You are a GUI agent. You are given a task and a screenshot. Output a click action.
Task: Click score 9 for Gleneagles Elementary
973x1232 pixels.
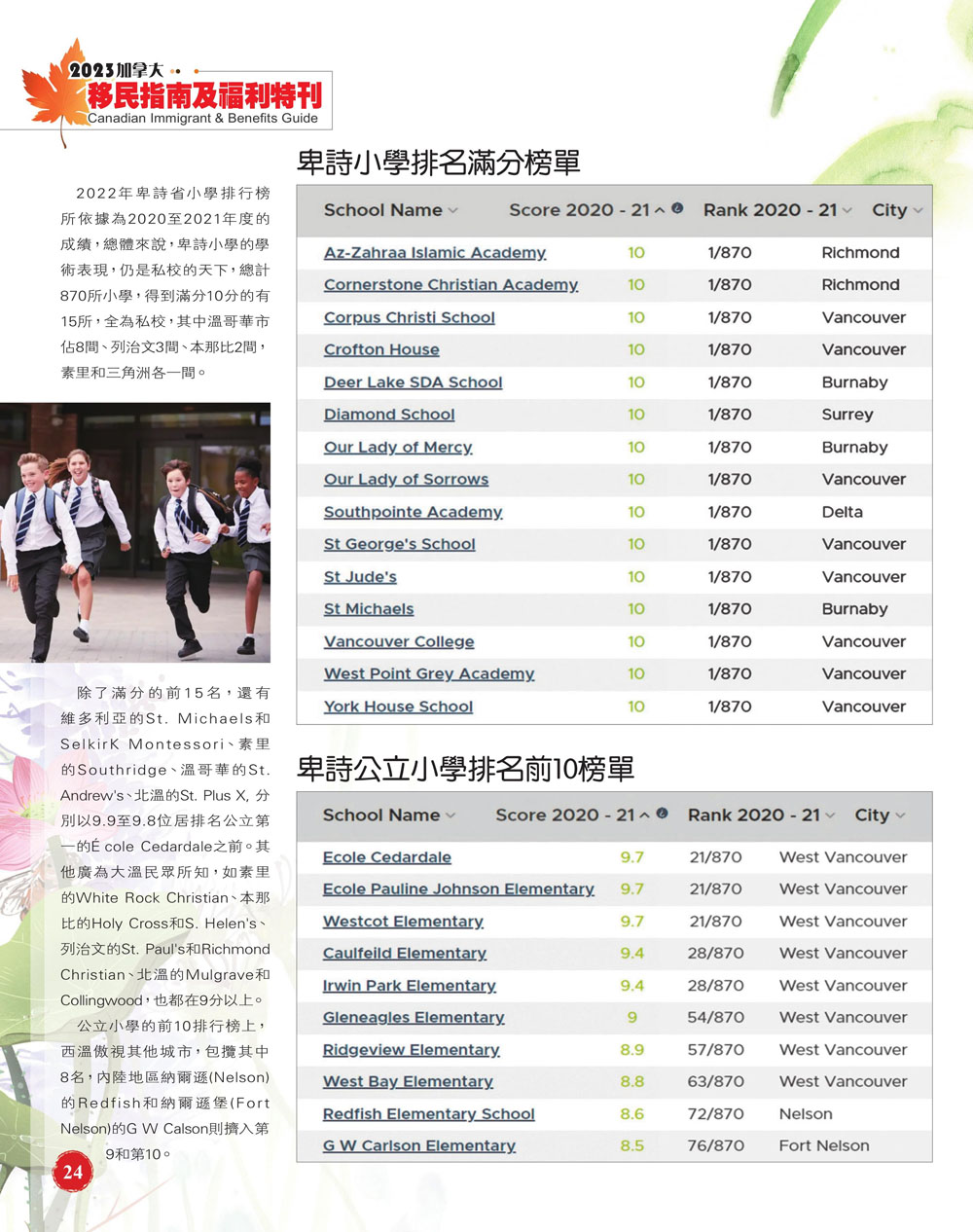632,1017
